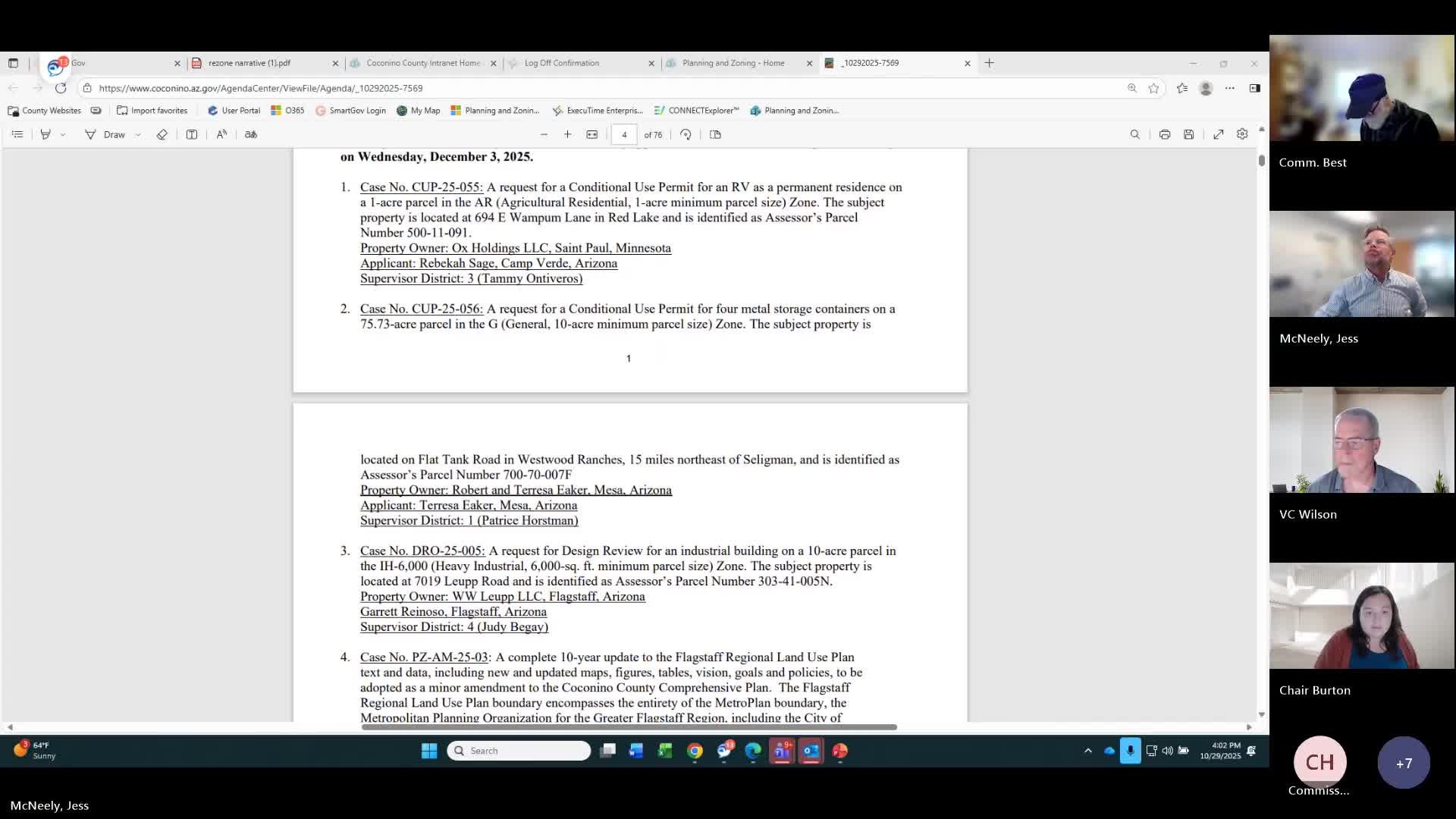The width and height of the screenshot is (1456, 819).
Task: Toggle the table of contents panel
Action: (18, 134)
